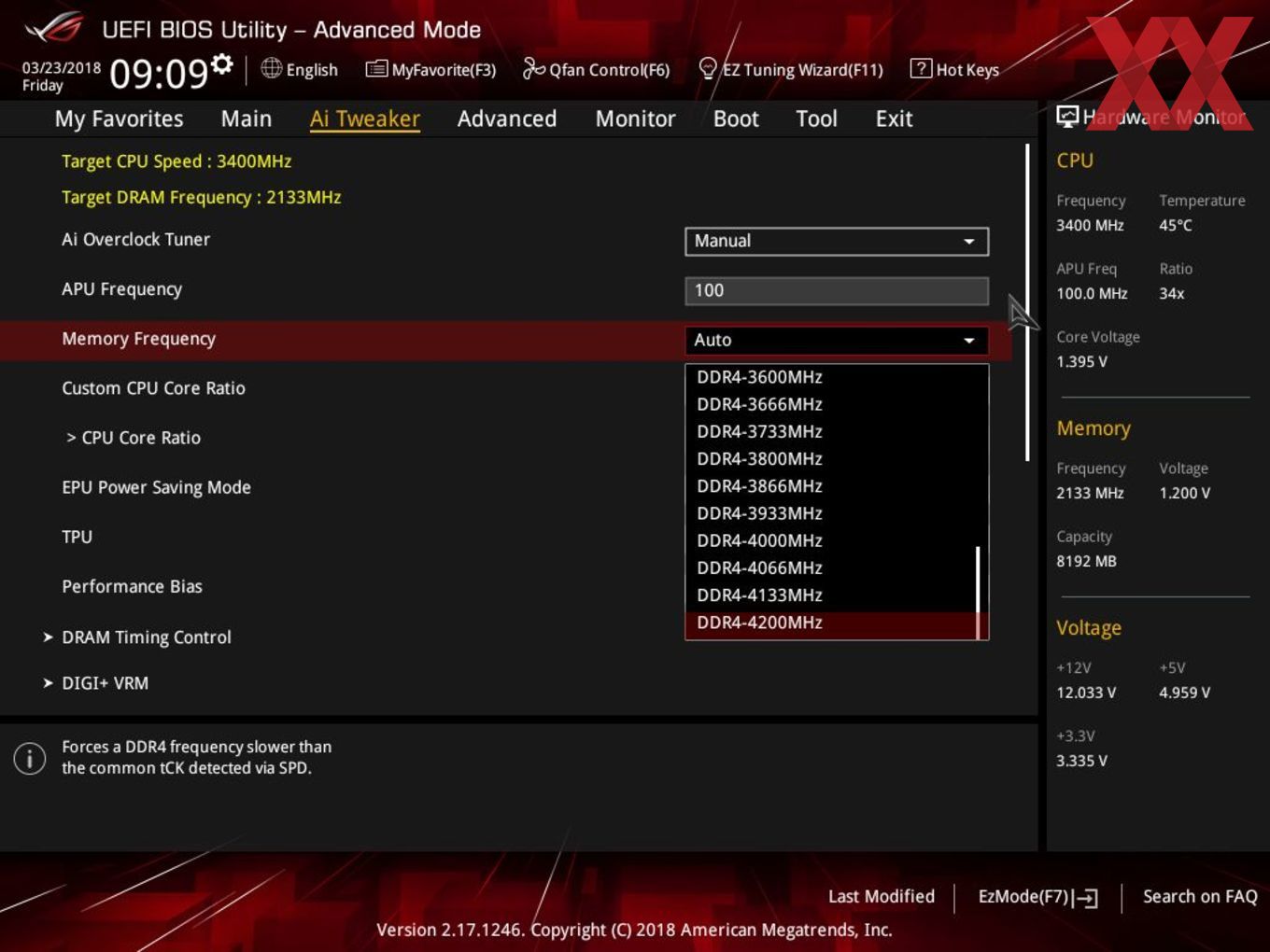Click the EzMode exit arrow icon
Image resolution: width=1270 pixels, height=952 pixels.
[x=1085, y=898]
